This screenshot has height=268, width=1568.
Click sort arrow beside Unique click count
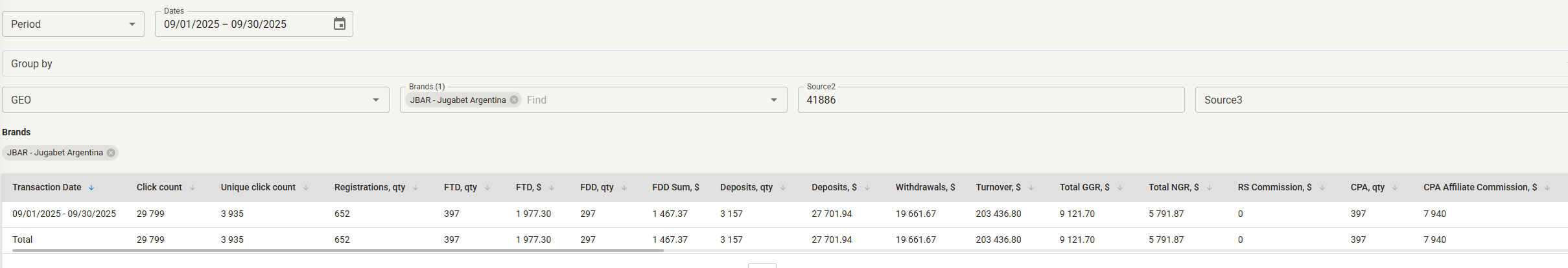tap(306, 188)
